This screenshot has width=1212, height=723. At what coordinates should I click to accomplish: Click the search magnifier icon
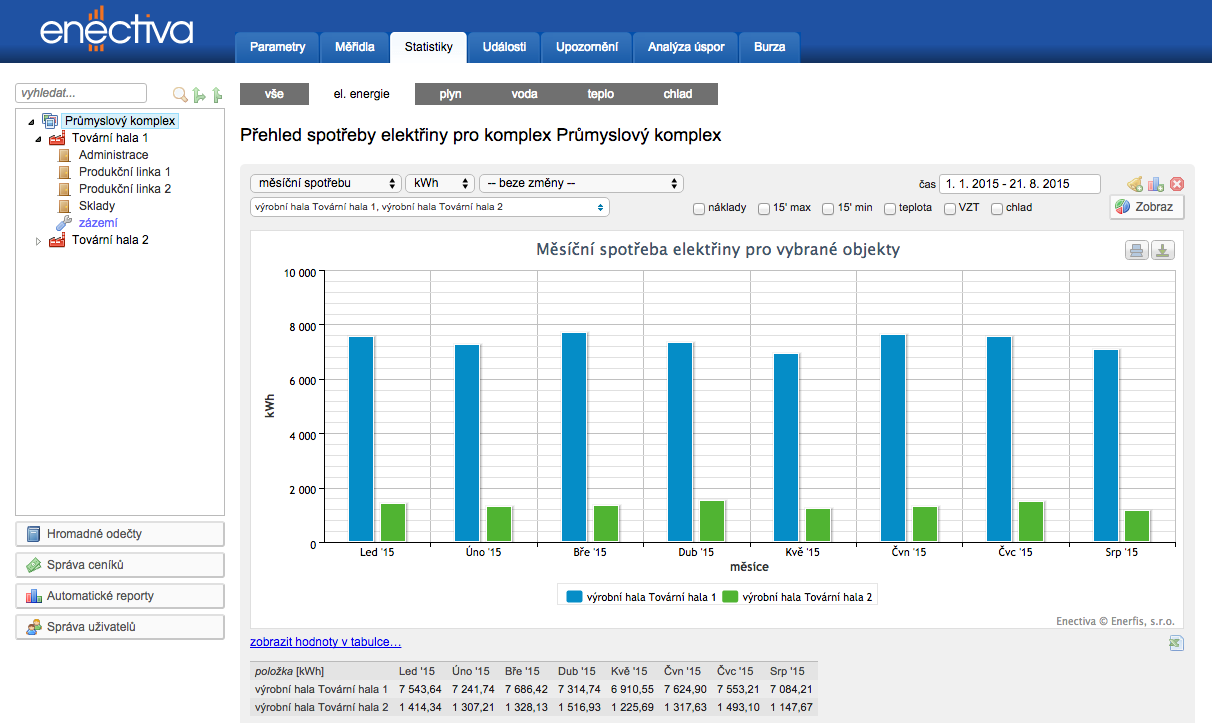pyautogui.click(x=180, y=95)
